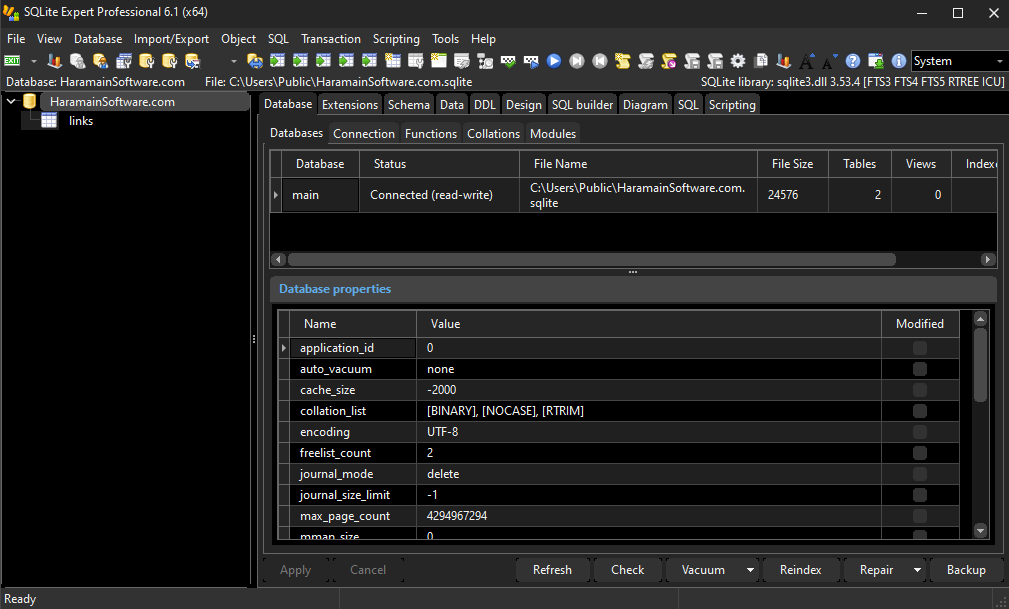
Task: Toggle Modified checkbox for max_page_count
Action: (920, 516)
